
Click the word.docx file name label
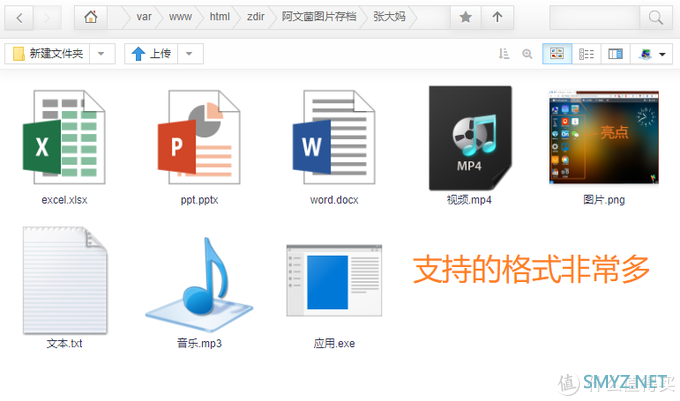pyautogui.click(x=334, y=200)
